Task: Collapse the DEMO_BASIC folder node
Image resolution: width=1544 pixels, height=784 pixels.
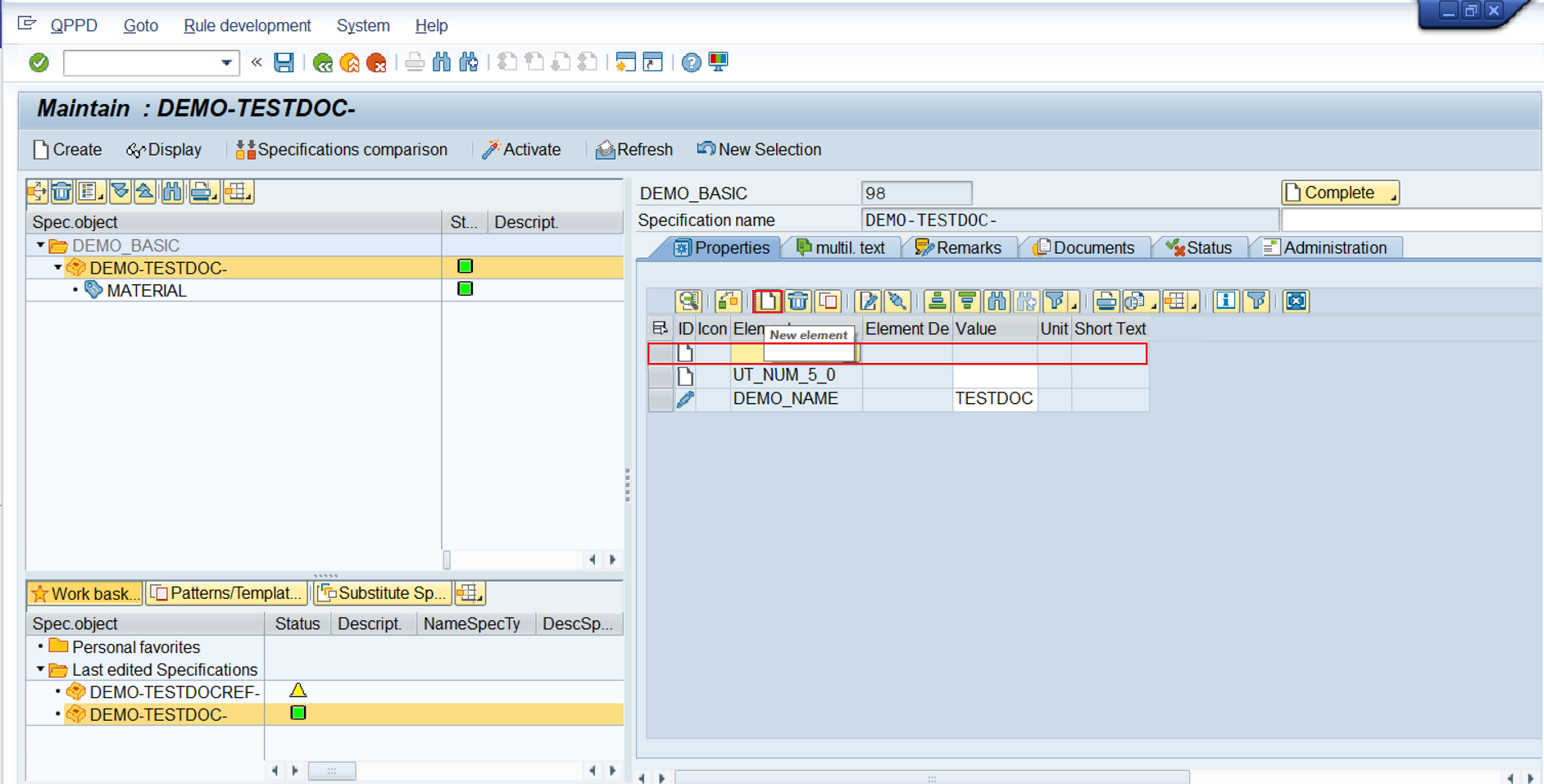Action: [x=40, y=245]
